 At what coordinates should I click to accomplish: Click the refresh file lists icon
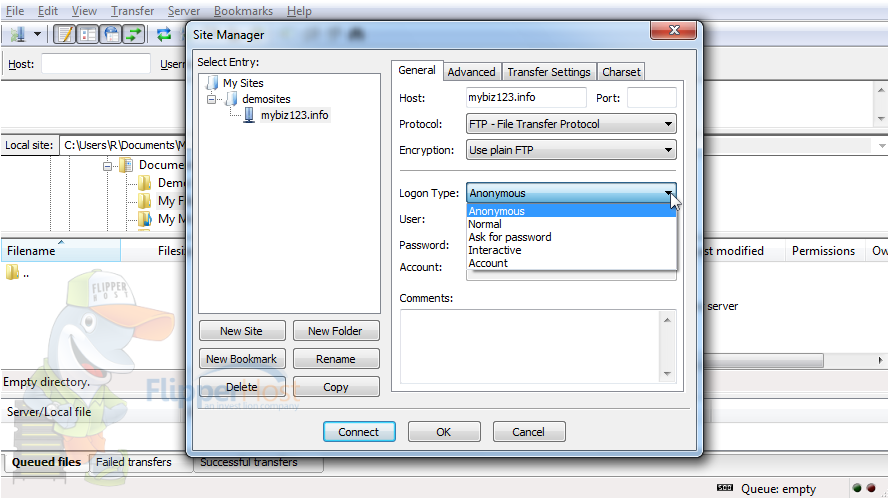(x=164, y=35)
